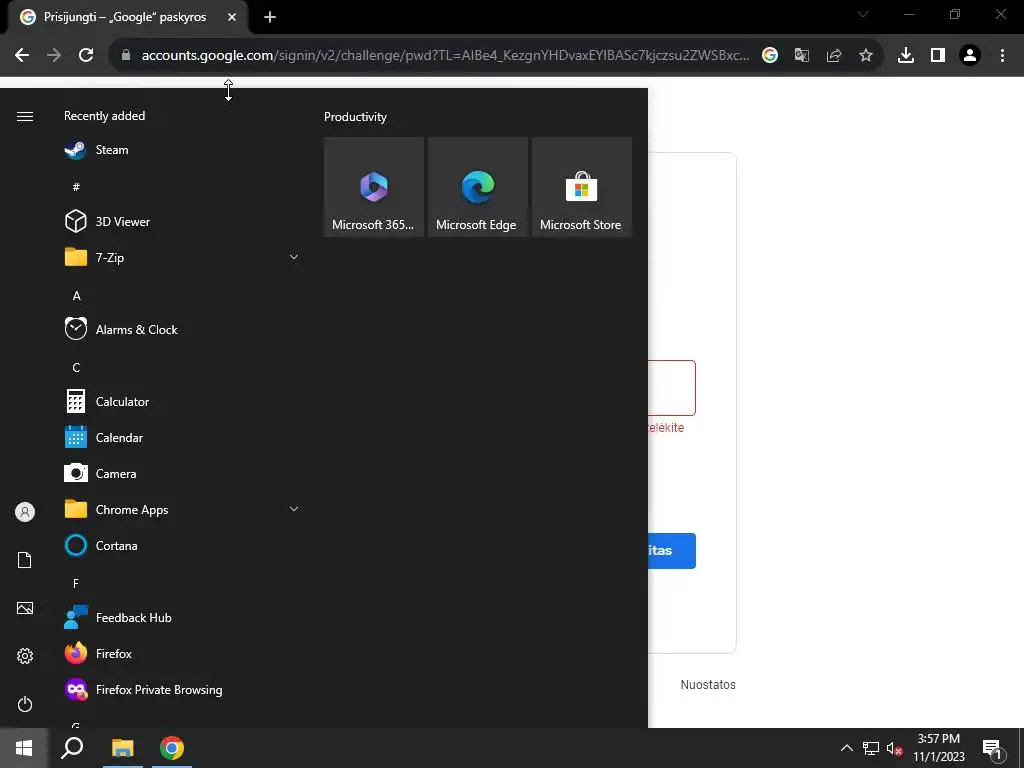Bookmark this page with the star
This screenshot has width=1024, height=768.
click(866, 56)
